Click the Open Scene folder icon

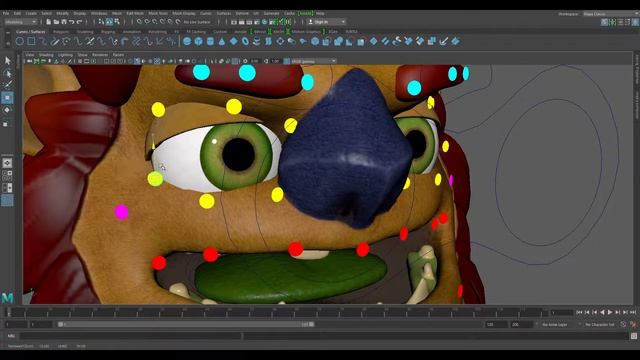(56, 22)
